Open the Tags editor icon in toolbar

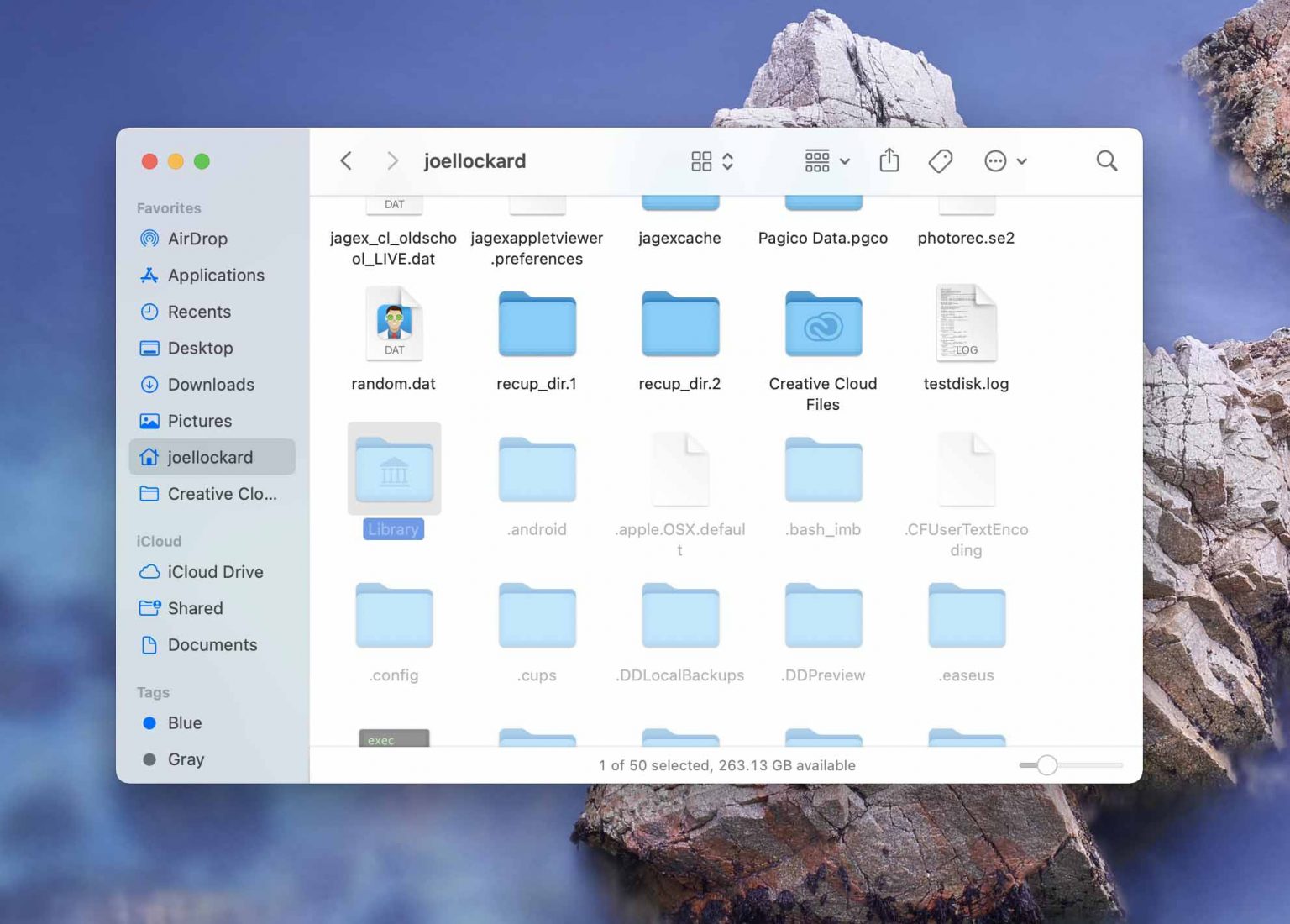(x=941, y=160)
